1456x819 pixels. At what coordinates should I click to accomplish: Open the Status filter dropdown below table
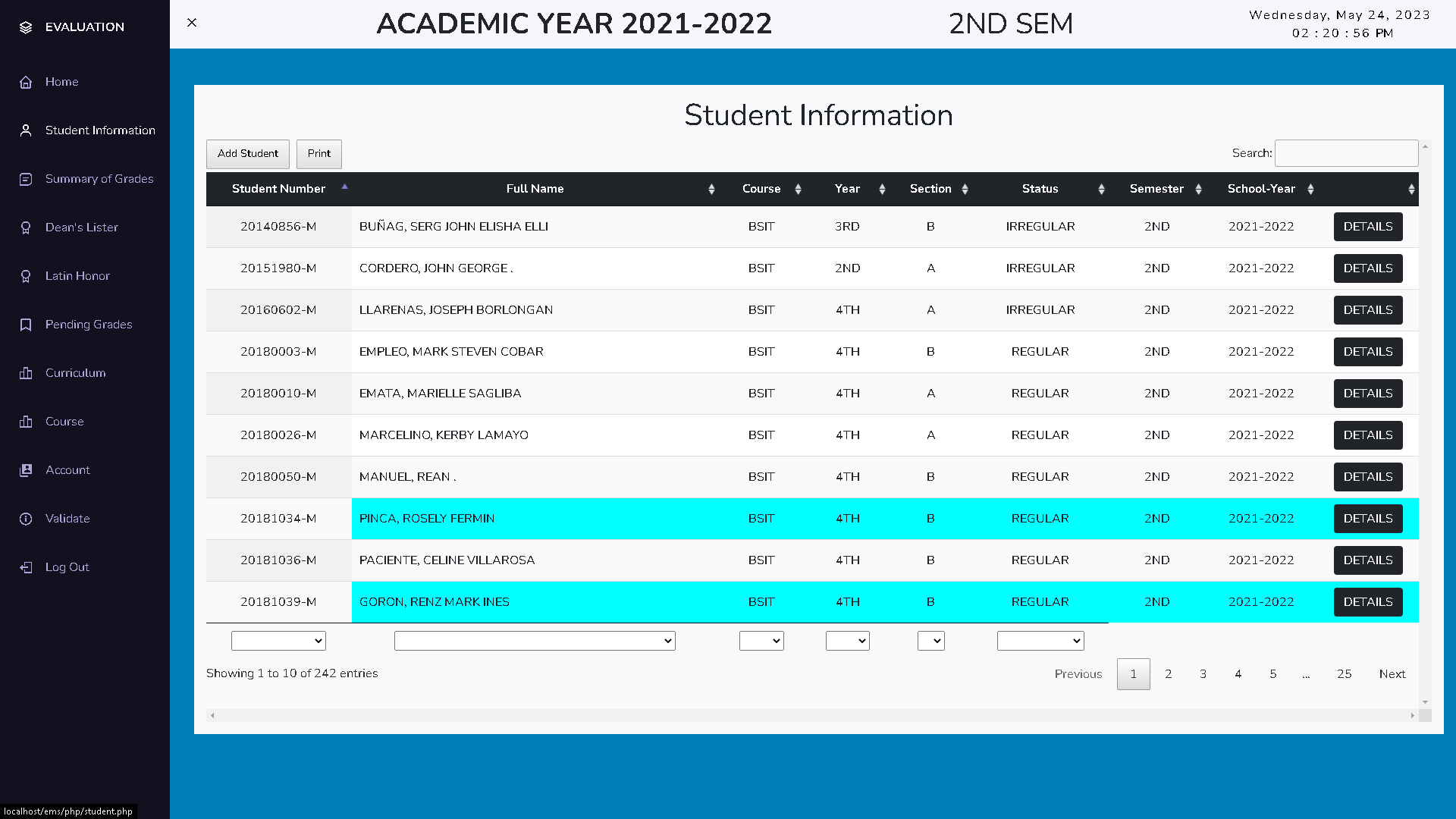(1040, 641)
